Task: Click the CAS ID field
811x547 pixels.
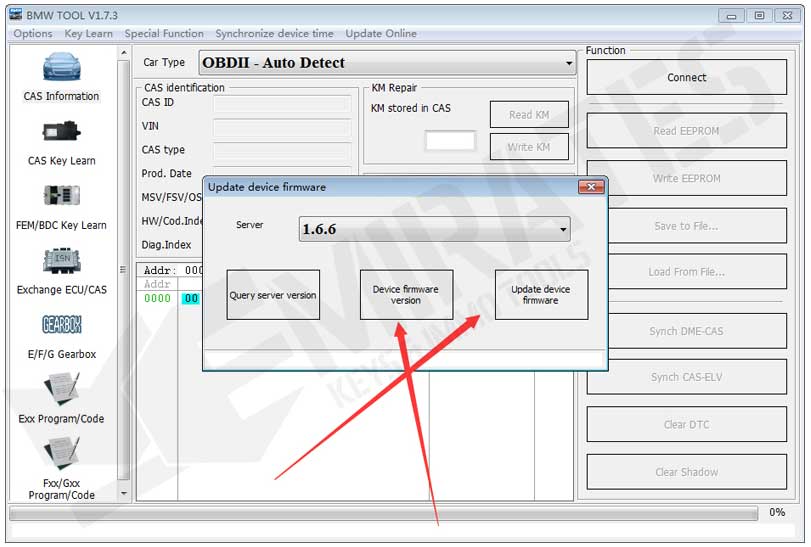Action: coord(282,103)
